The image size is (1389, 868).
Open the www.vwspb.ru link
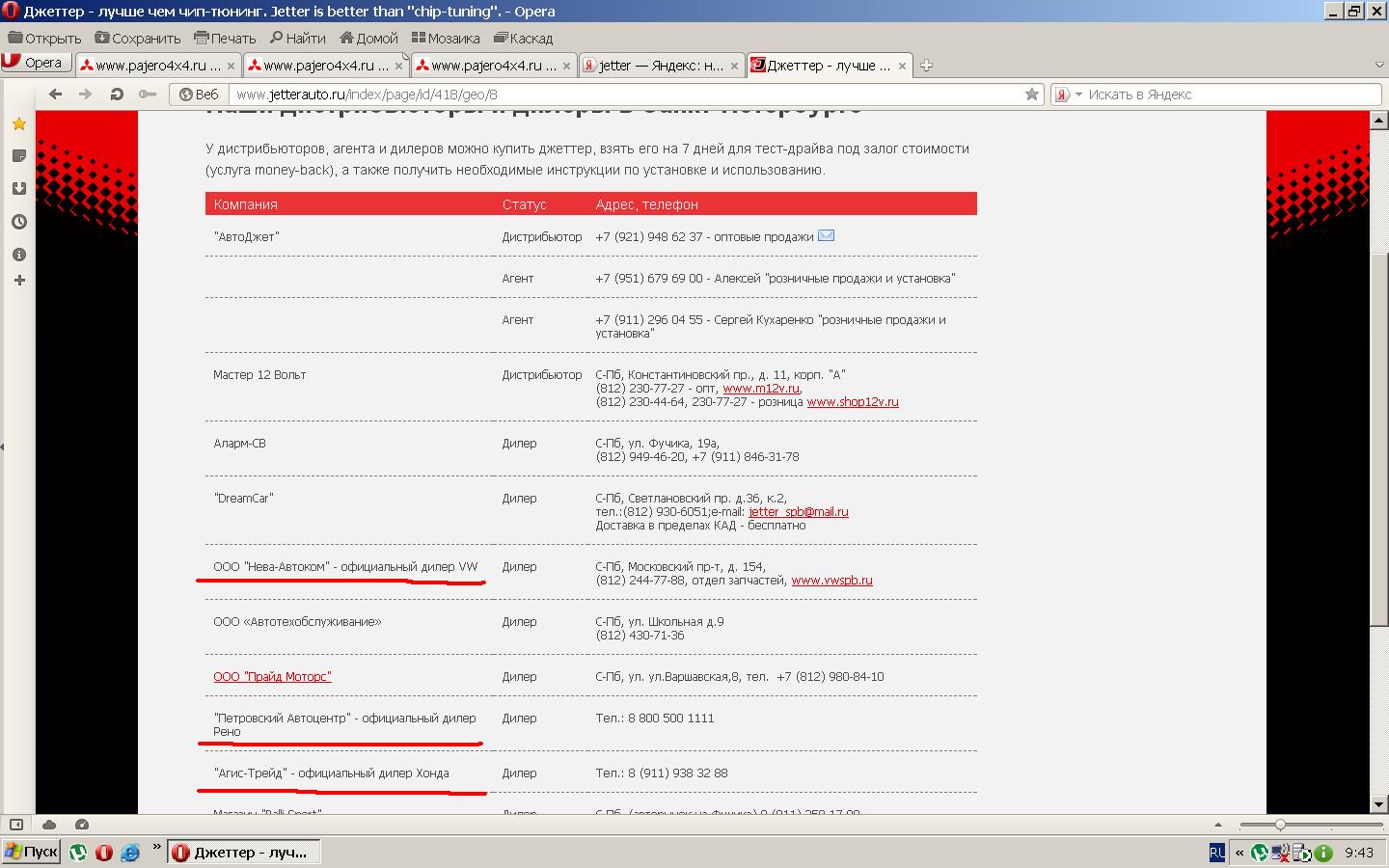coord(831,581)
